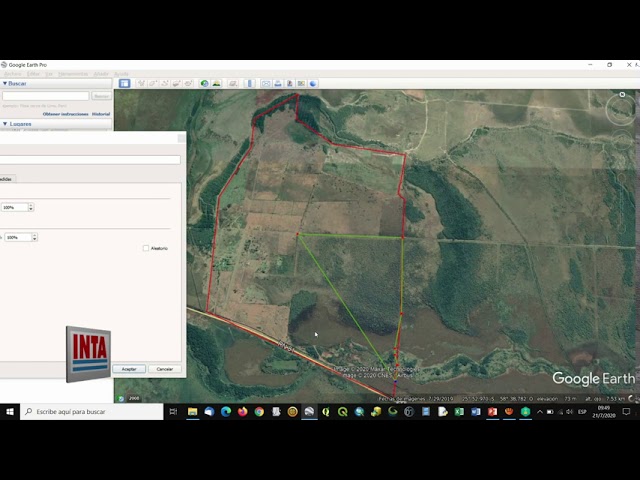640x480 pixels.
Task: Open historical imagery toolbar icon
Action: tap(204, 84)
